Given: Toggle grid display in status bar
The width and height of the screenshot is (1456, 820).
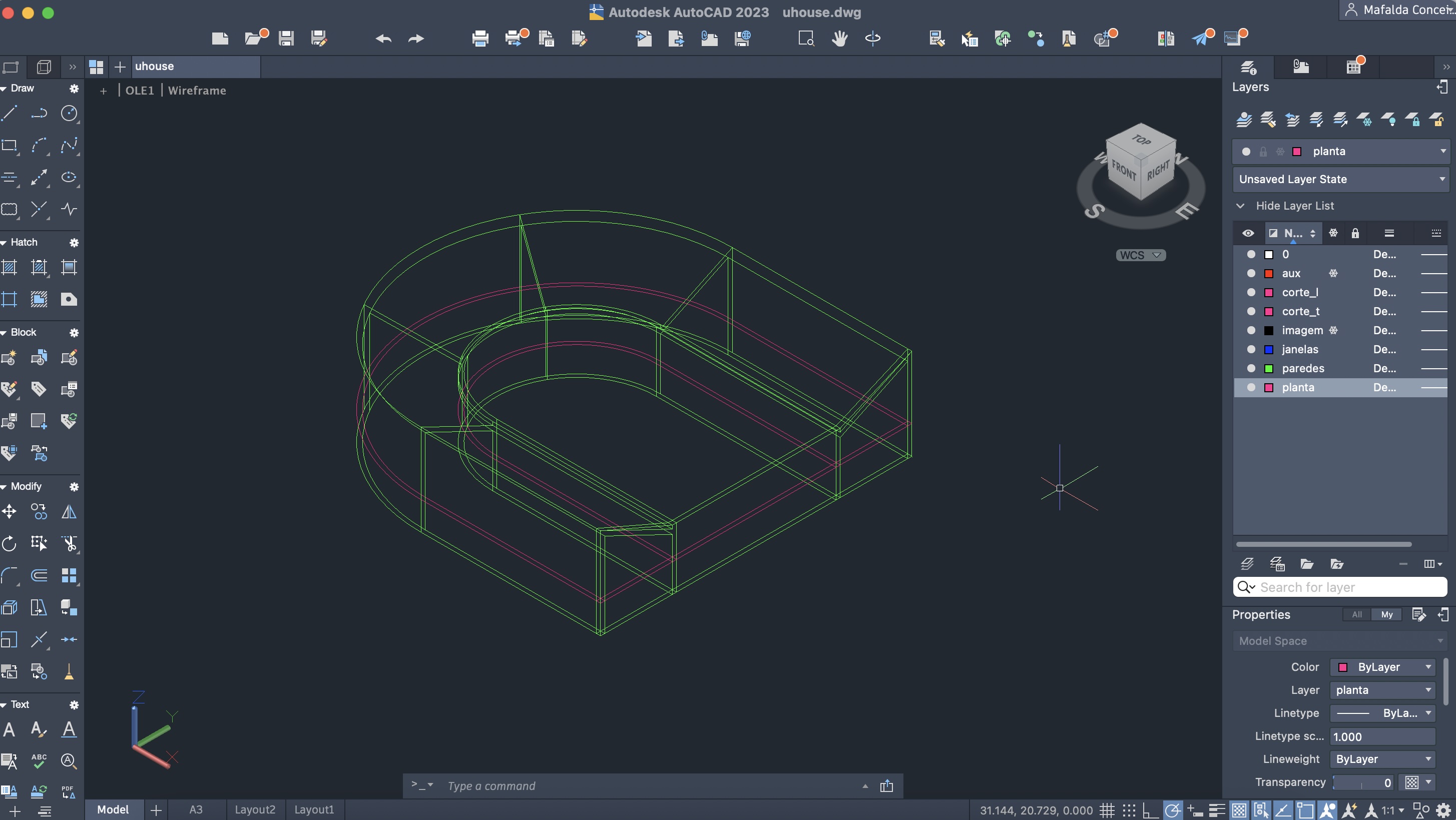Looking at the screenshot, I should [x=1107, y=810].
